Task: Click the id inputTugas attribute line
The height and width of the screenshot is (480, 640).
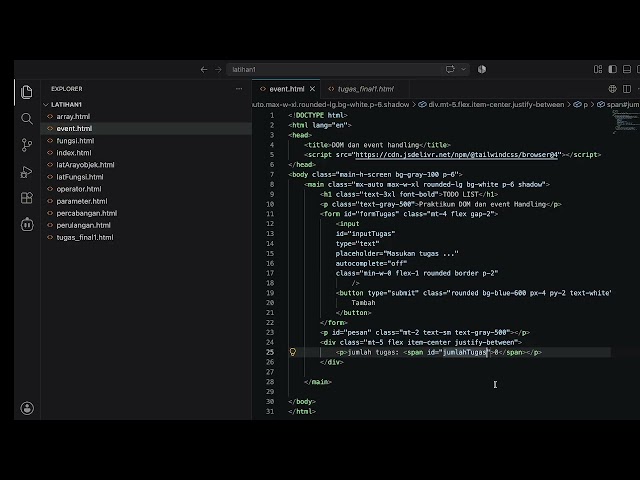Action: click(365, 234)
